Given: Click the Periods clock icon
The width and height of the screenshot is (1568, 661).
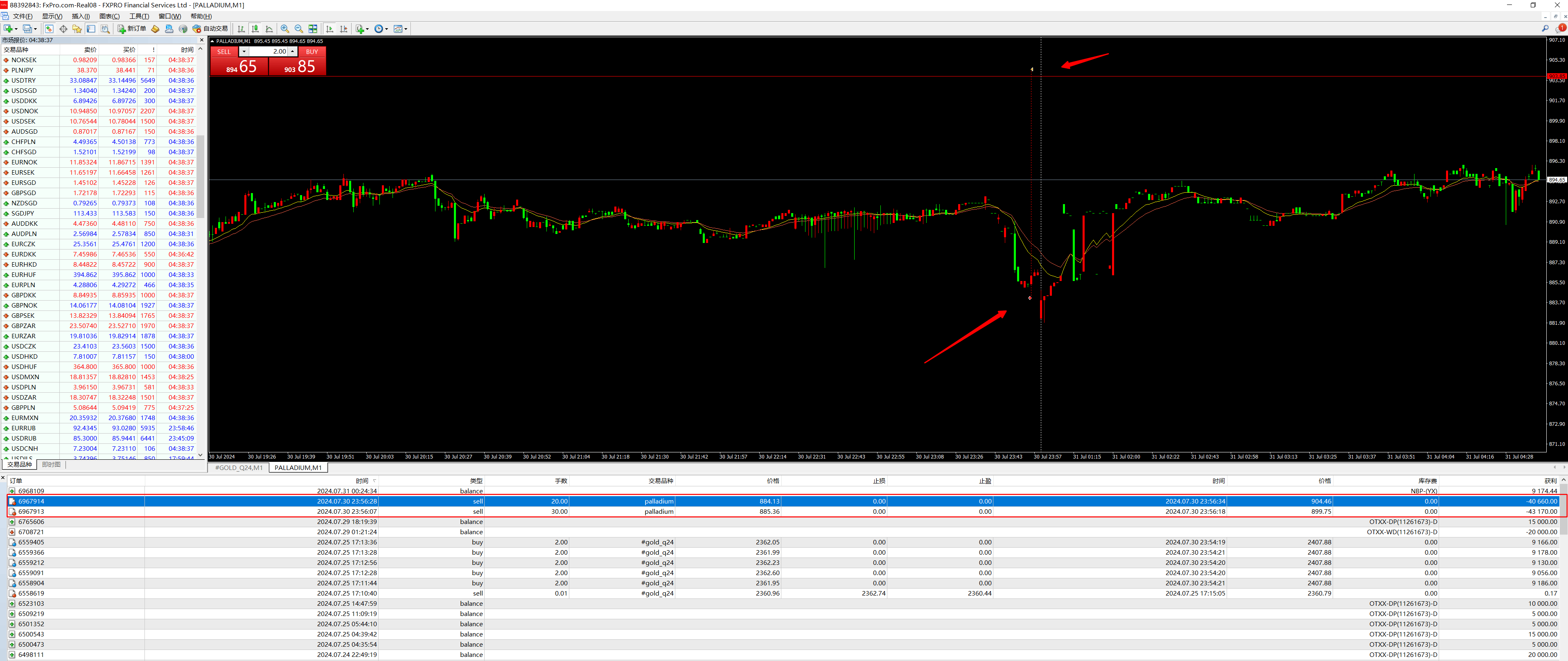Looking at the screenshot, I should point(379,29).
